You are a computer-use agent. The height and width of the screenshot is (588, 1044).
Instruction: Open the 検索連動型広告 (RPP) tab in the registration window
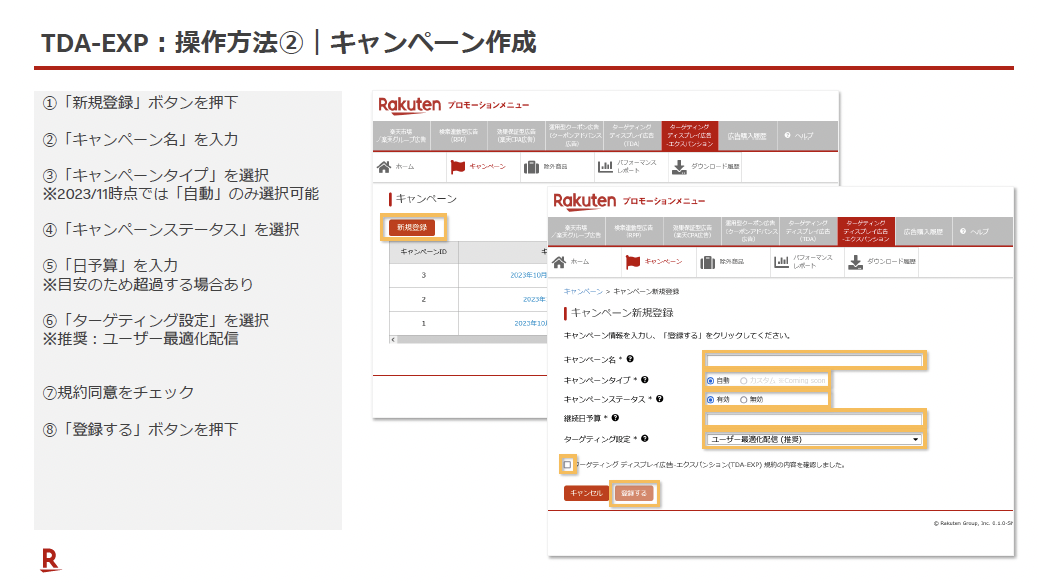[634, 232]
